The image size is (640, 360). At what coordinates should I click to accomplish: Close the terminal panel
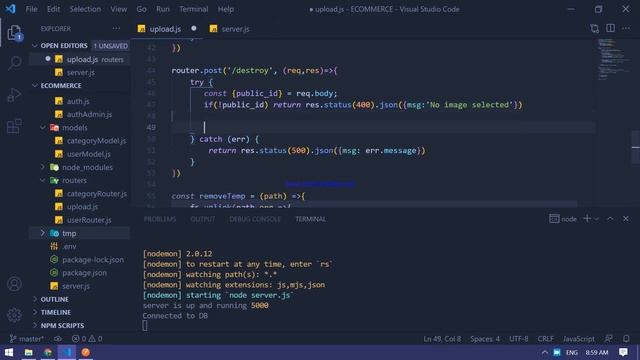click(x=626, y=219)
